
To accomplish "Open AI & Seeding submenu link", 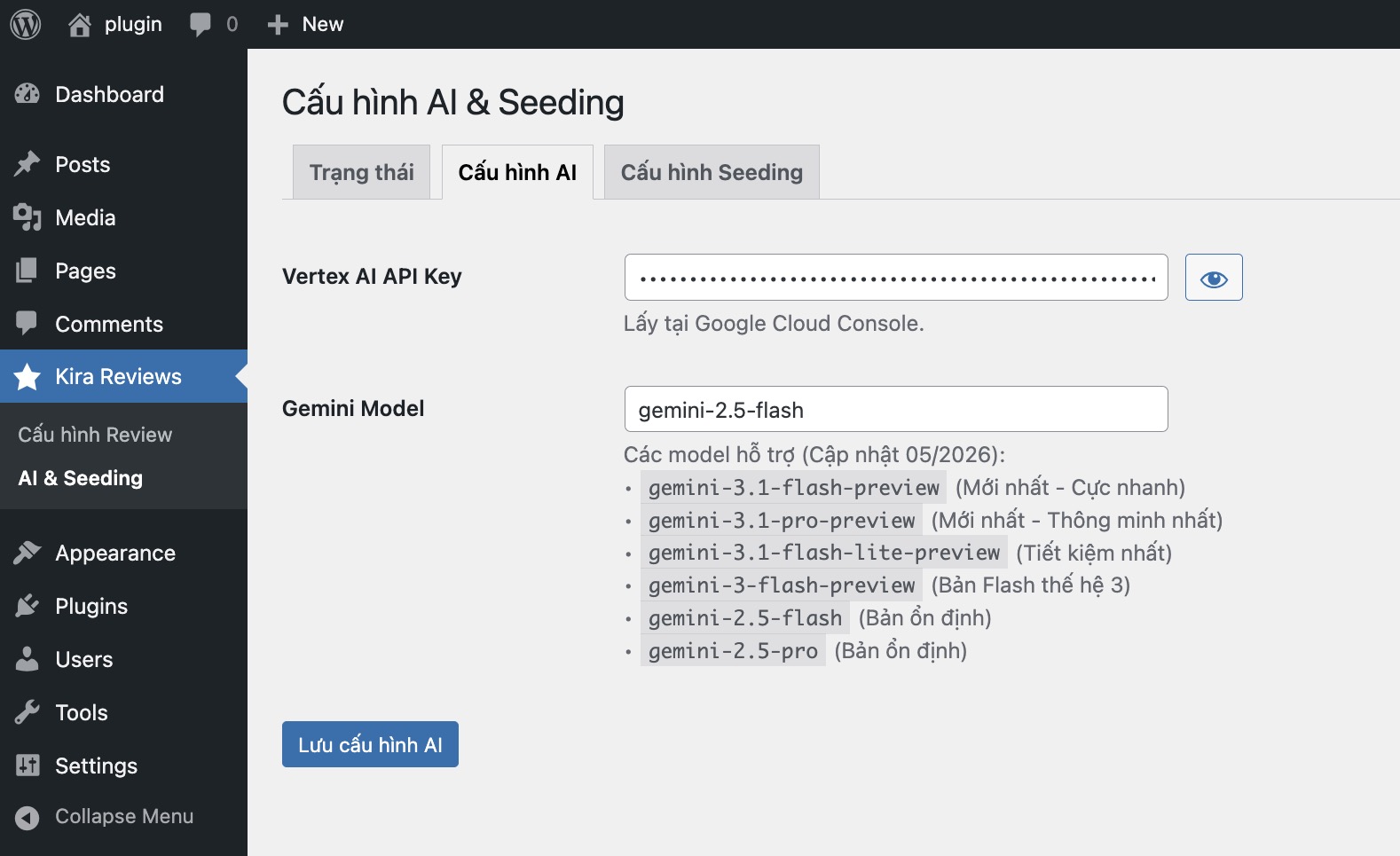I will [81, 478].
